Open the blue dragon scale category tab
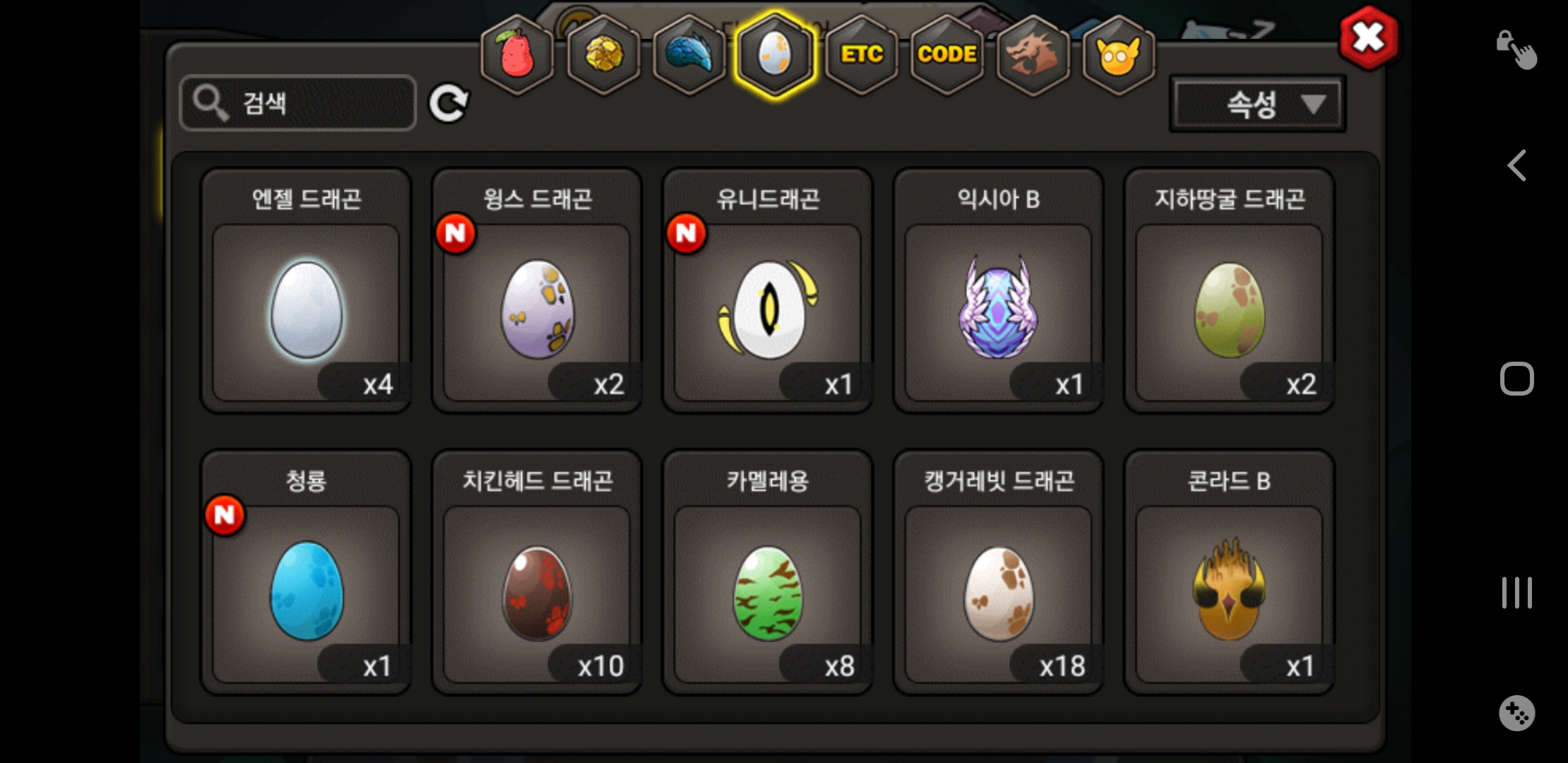1568x763 pixels. pyautogui.click(x=689, y=55)
